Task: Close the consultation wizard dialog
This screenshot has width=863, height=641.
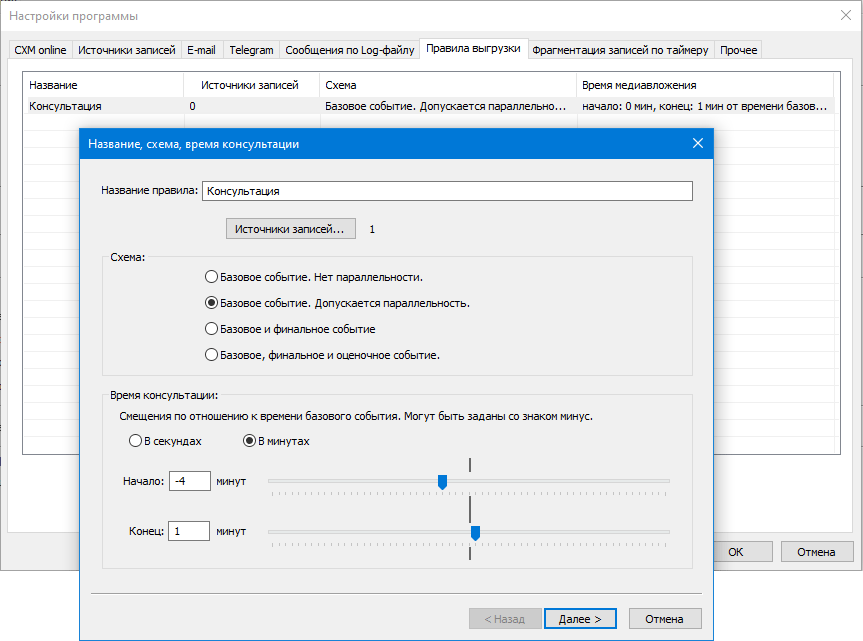Action: tap(697, 144)
